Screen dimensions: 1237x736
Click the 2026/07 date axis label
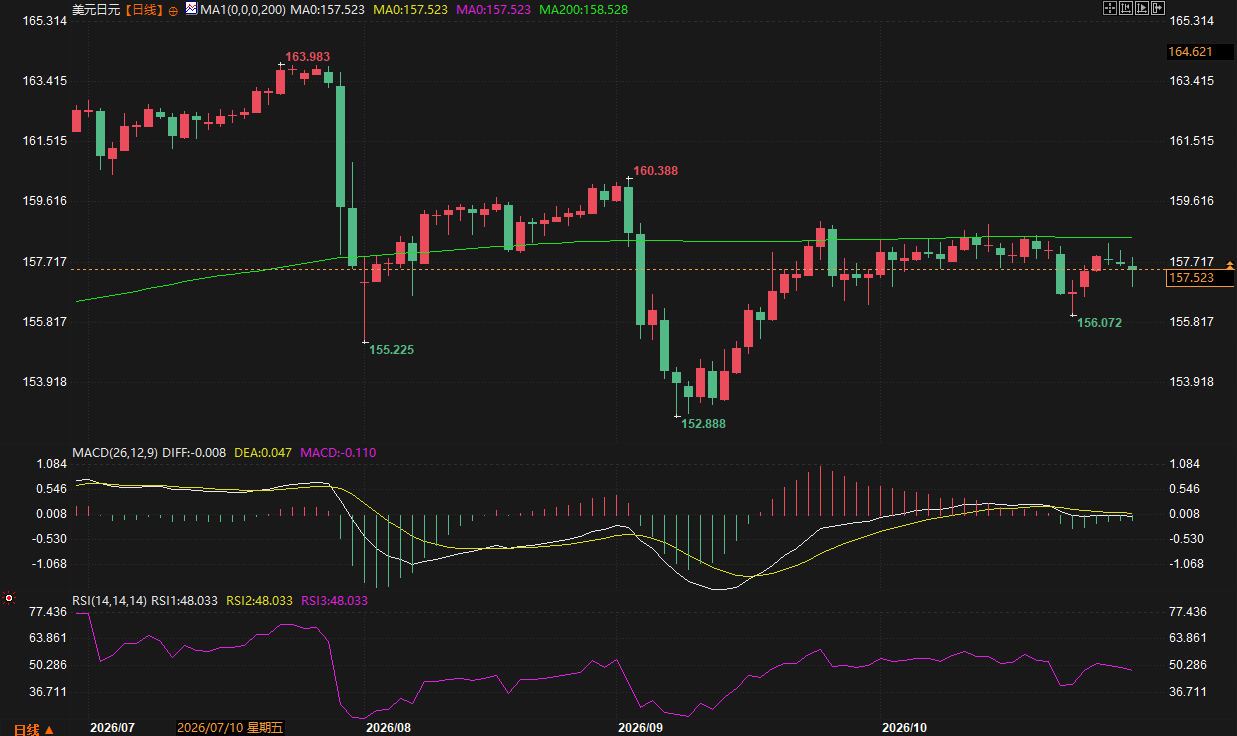pos(112,728)
